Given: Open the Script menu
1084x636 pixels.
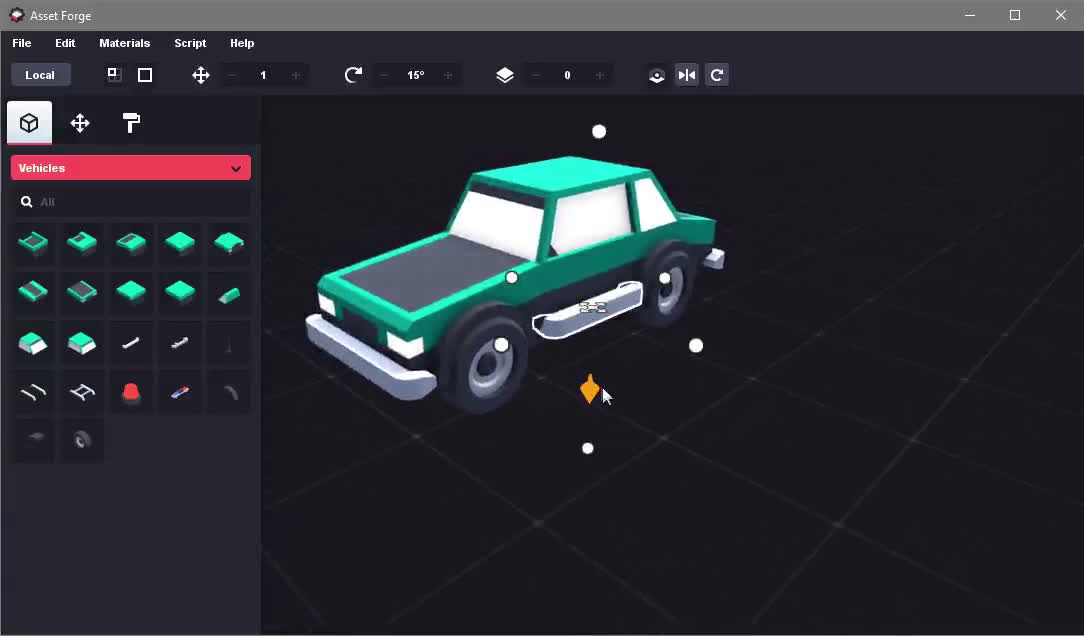Looking at the screenshot, I should point(190,43).
